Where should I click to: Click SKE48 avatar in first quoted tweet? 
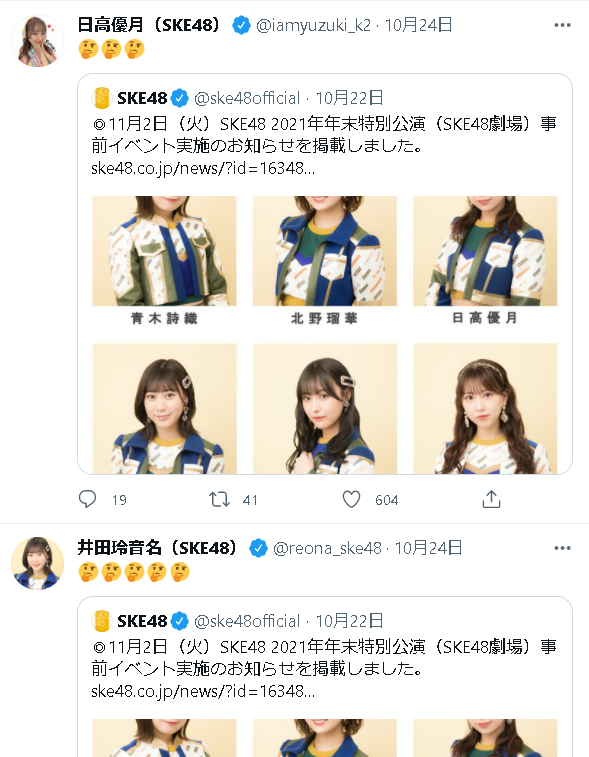102,98
